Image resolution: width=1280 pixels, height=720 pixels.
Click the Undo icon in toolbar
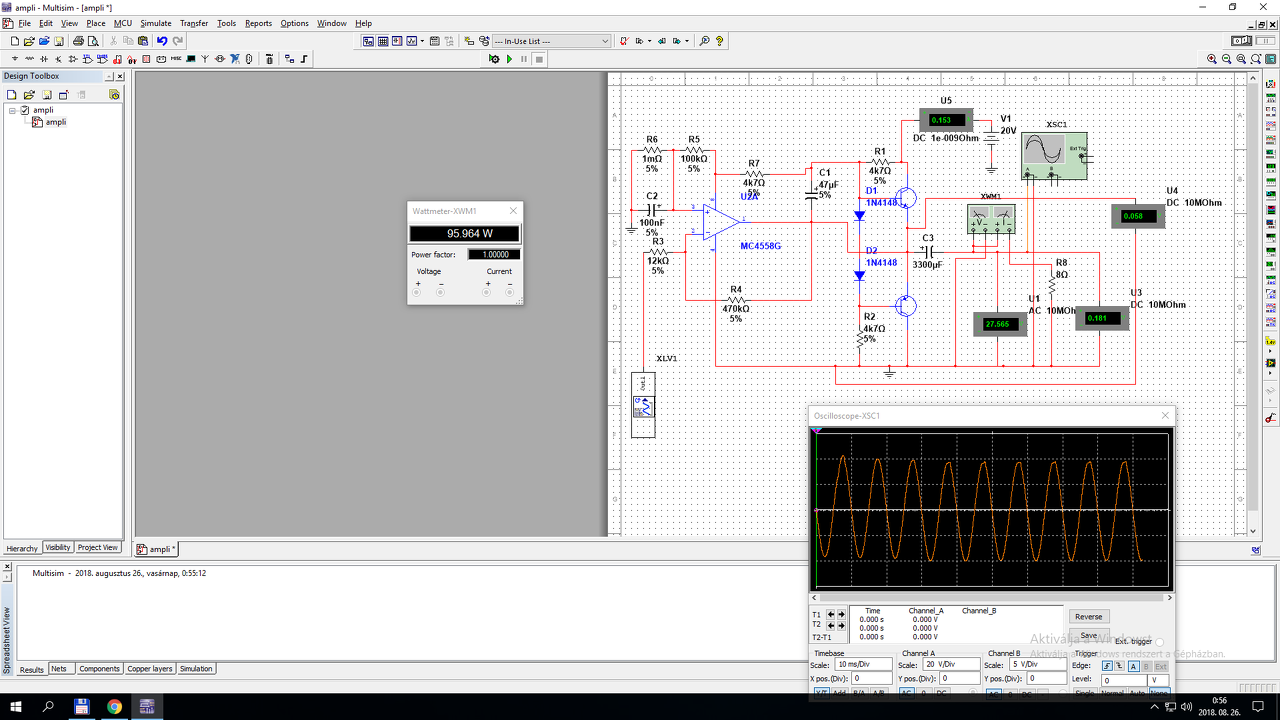pyautogui.click(x=162, y=41)
